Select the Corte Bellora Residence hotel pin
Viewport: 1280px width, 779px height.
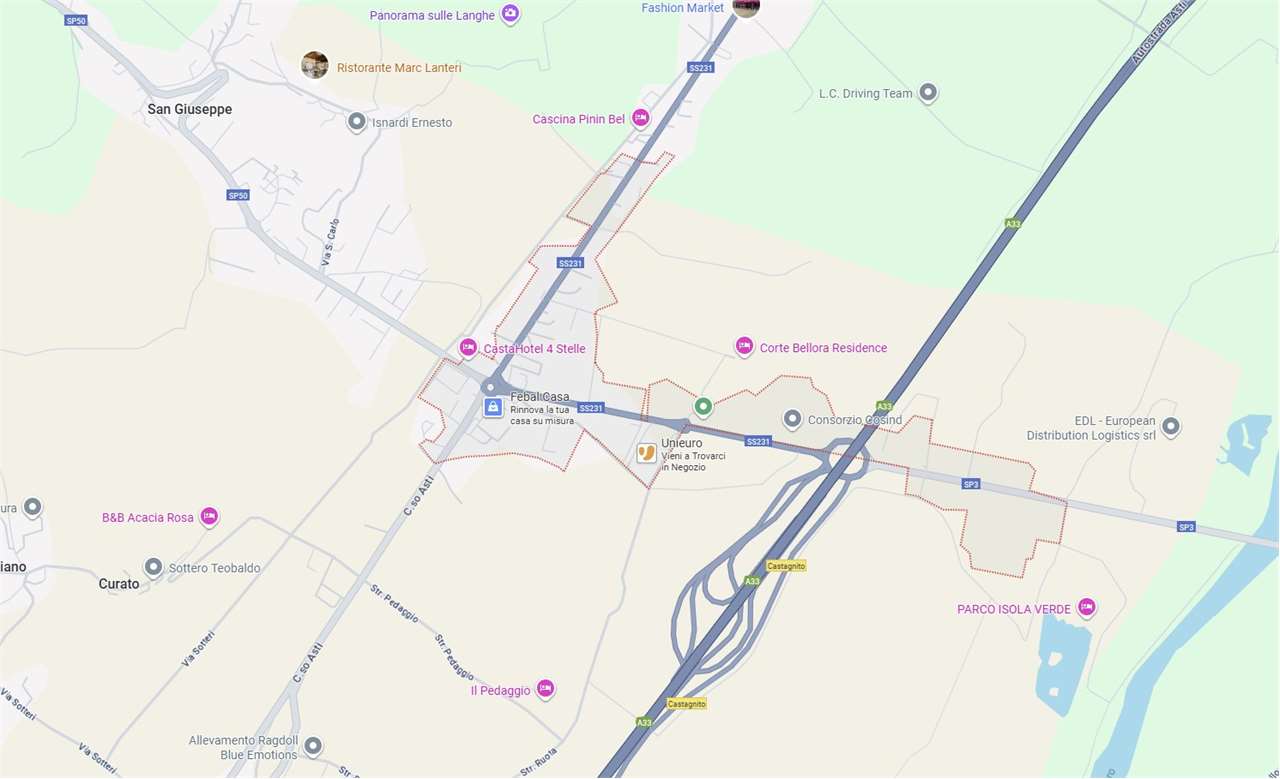point(744,346)
